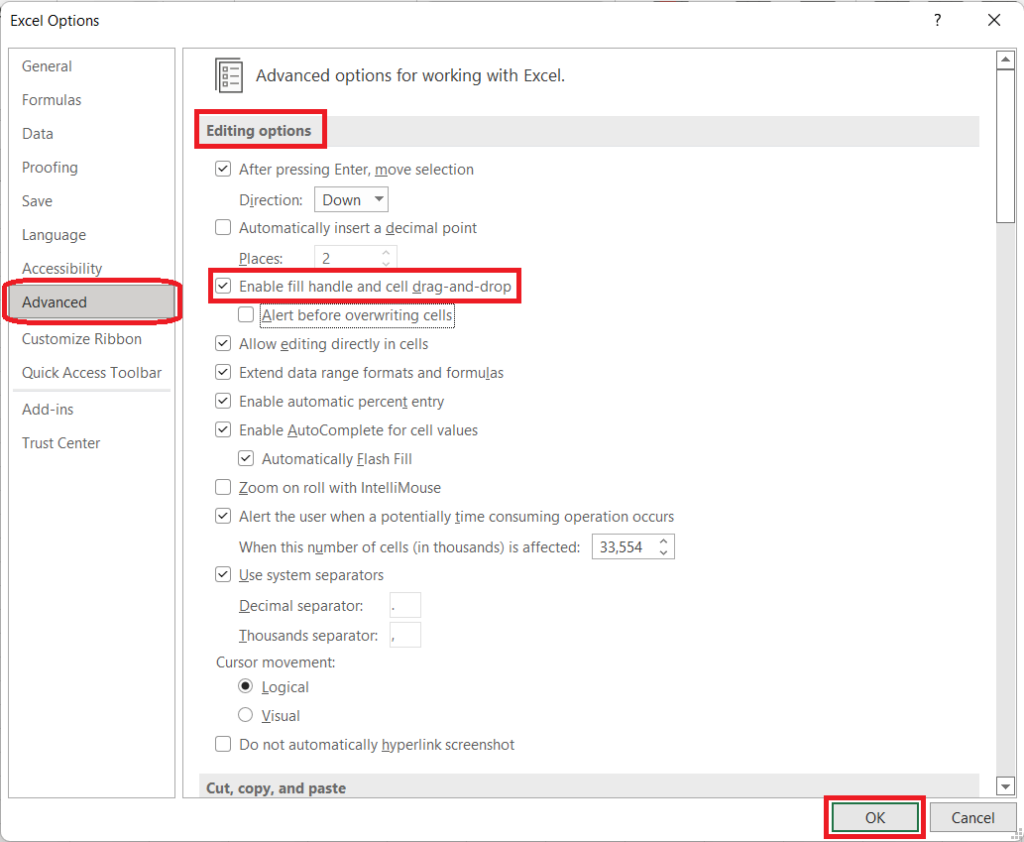
Task: Click Cancel to discard changes
Action: (971, 817)
